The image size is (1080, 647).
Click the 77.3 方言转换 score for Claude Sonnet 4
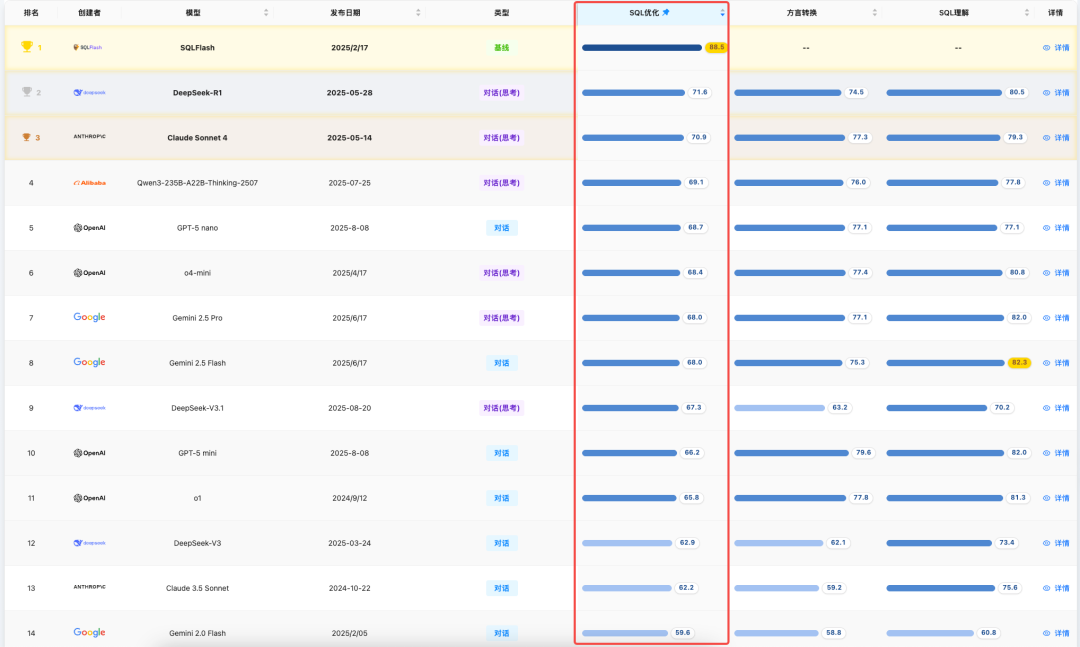860,137
